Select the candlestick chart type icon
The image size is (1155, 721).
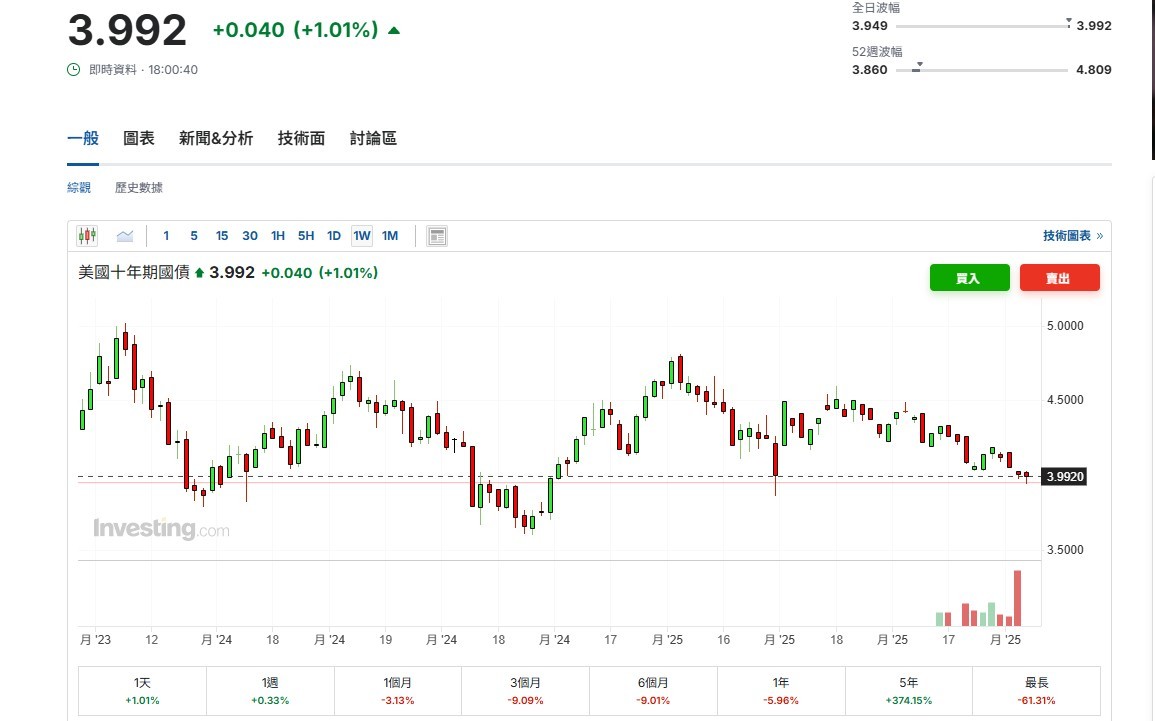tap(88, 236)
